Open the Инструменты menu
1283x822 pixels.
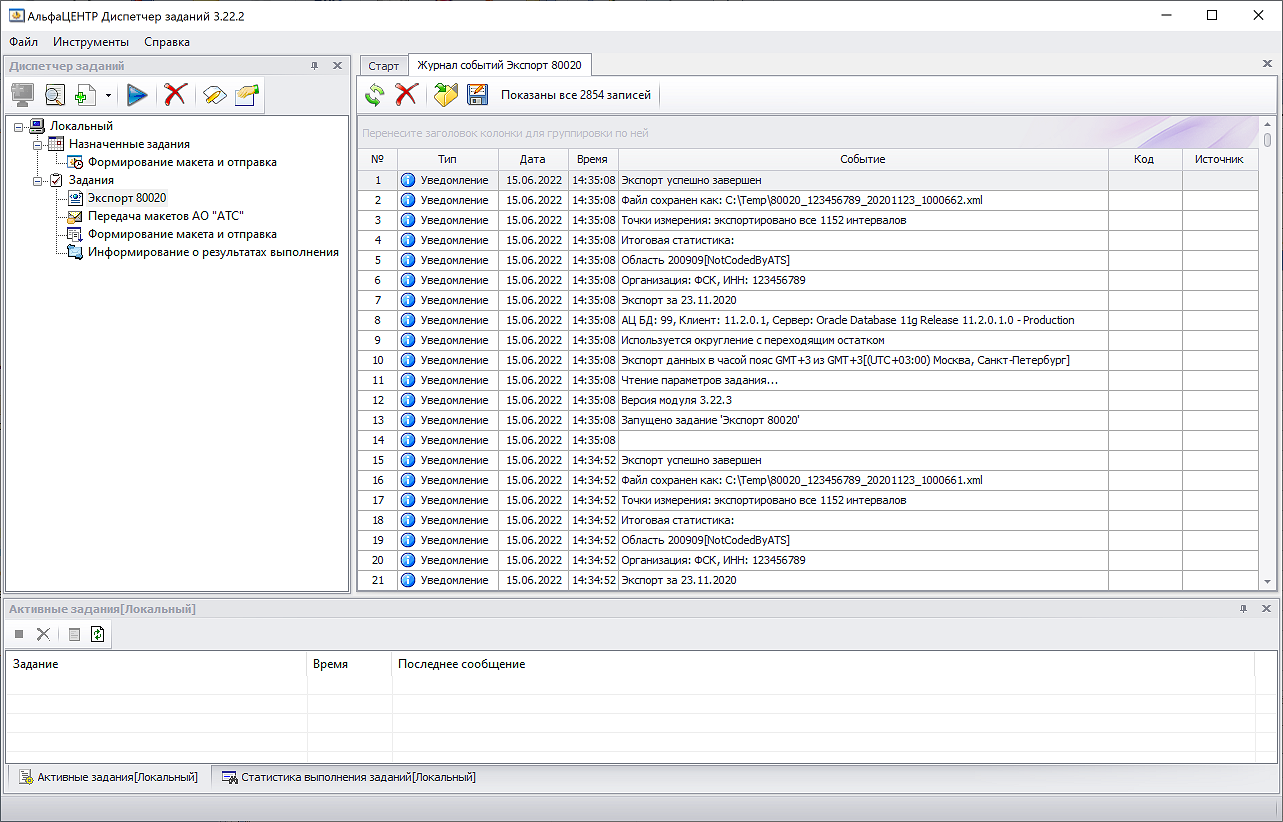click(91, 42)
